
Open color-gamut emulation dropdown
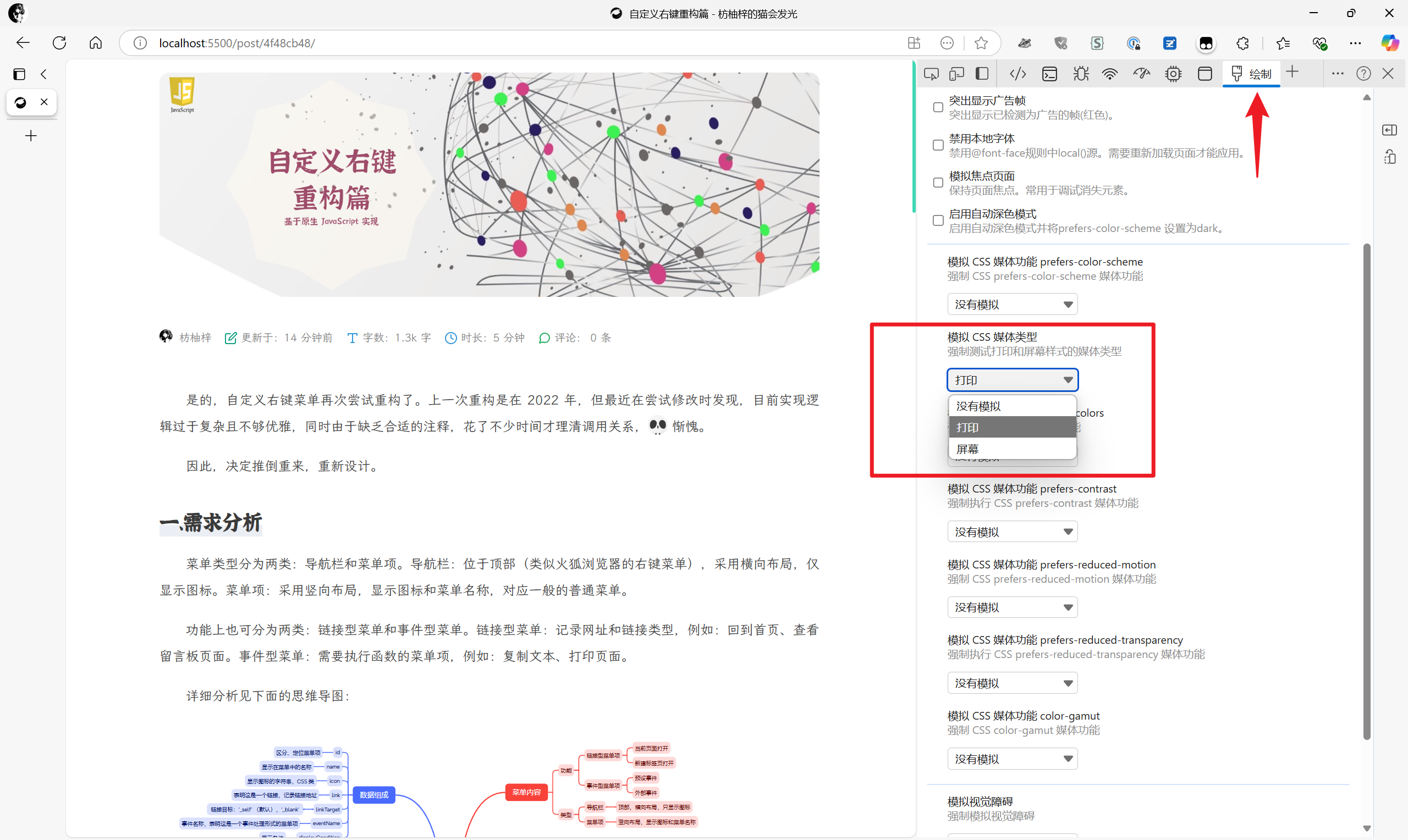1012,759
